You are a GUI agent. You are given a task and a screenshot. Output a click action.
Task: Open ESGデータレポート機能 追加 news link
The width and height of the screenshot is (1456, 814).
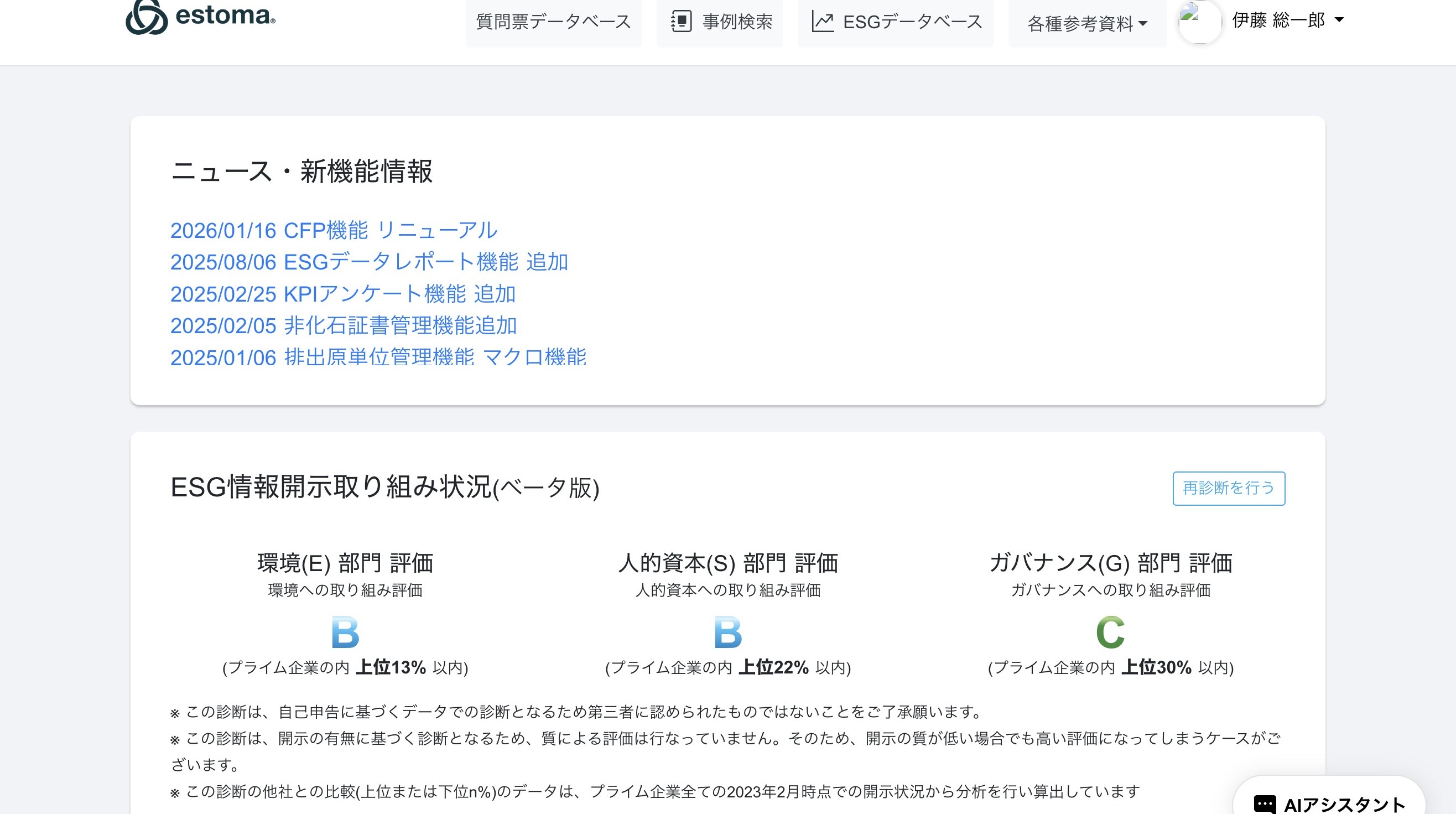click(x=369, y=262)
